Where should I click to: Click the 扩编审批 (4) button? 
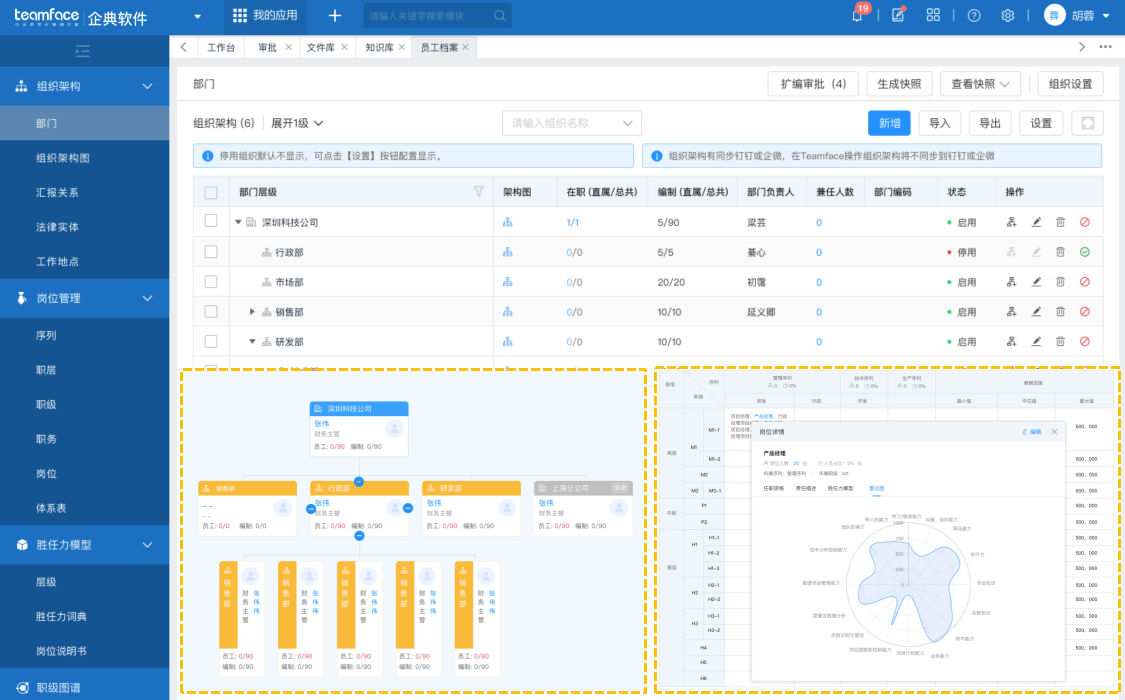813,84
